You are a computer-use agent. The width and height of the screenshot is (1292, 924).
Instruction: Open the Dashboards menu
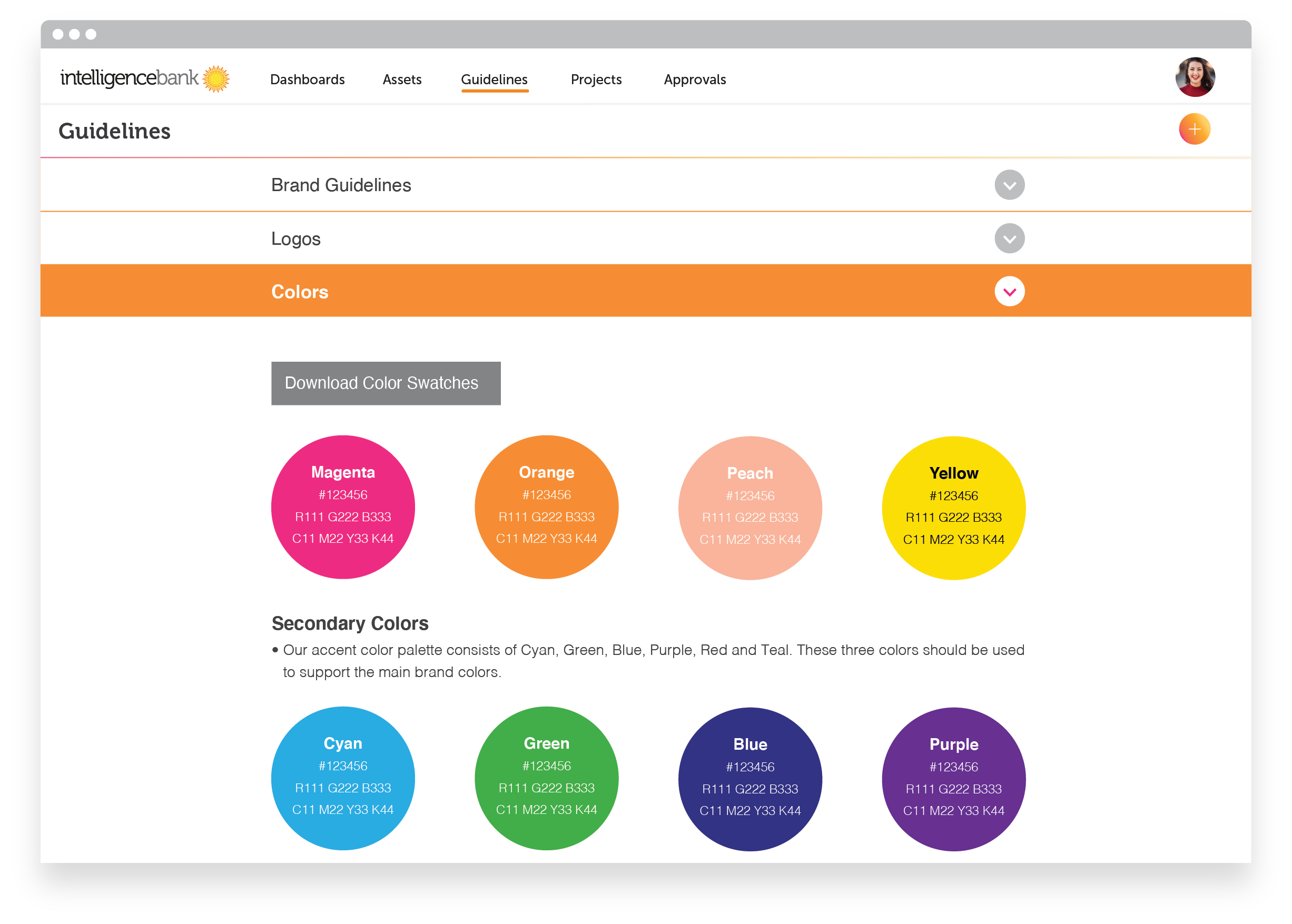(308, 80)
